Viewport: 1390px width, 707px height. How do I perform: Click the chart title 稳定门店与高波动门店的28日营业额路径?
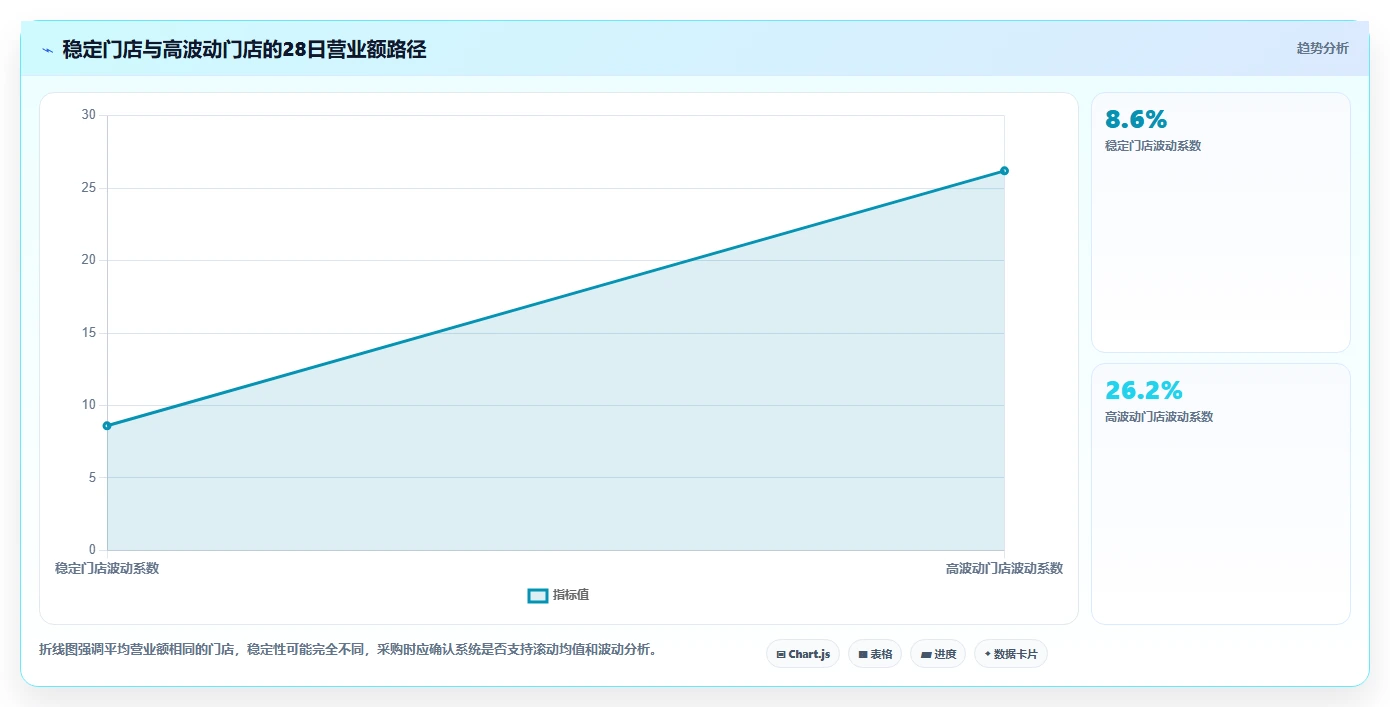pyautogui.click(x=244, y=49)
